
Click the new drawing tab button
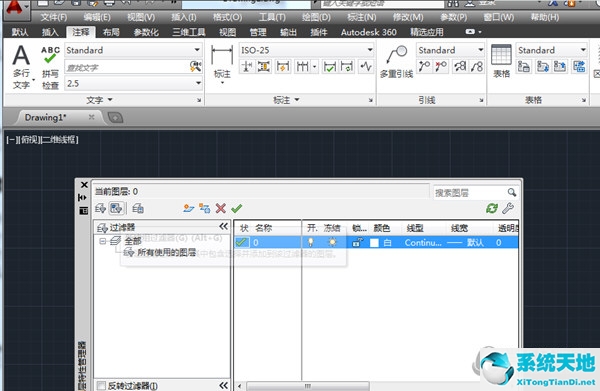pos(115,117)
